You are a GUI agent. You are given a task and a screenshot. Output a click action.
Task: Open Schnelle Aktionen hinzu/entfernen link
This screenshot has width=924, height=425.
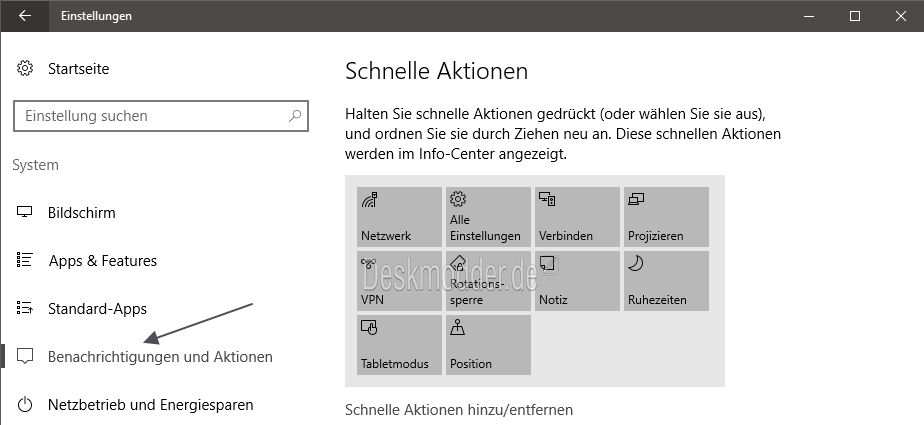tap(458, 410)
